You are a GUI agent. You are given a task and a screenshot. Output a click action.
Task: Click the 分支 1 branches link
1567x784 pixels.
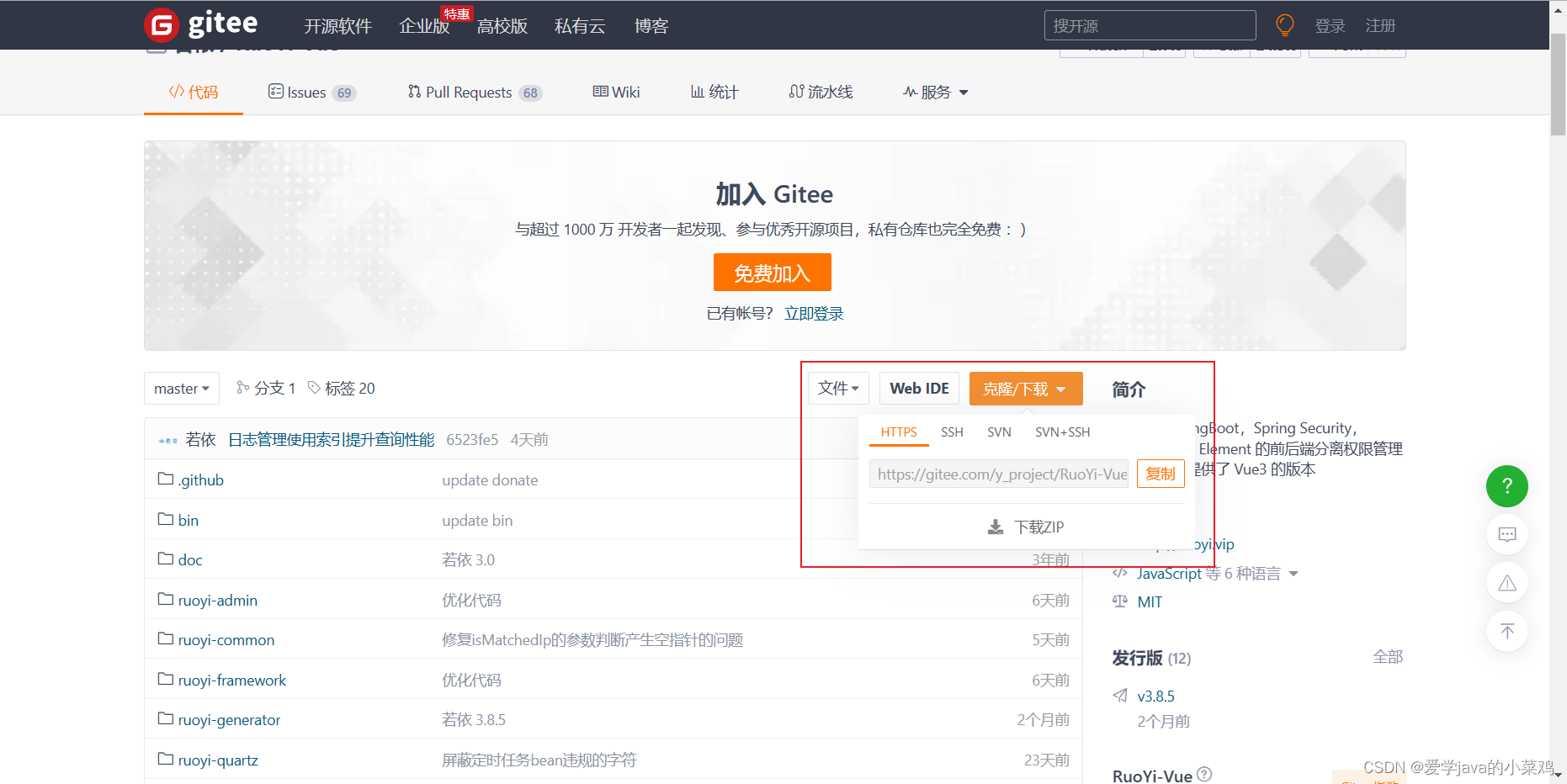[x=266, y=388]
